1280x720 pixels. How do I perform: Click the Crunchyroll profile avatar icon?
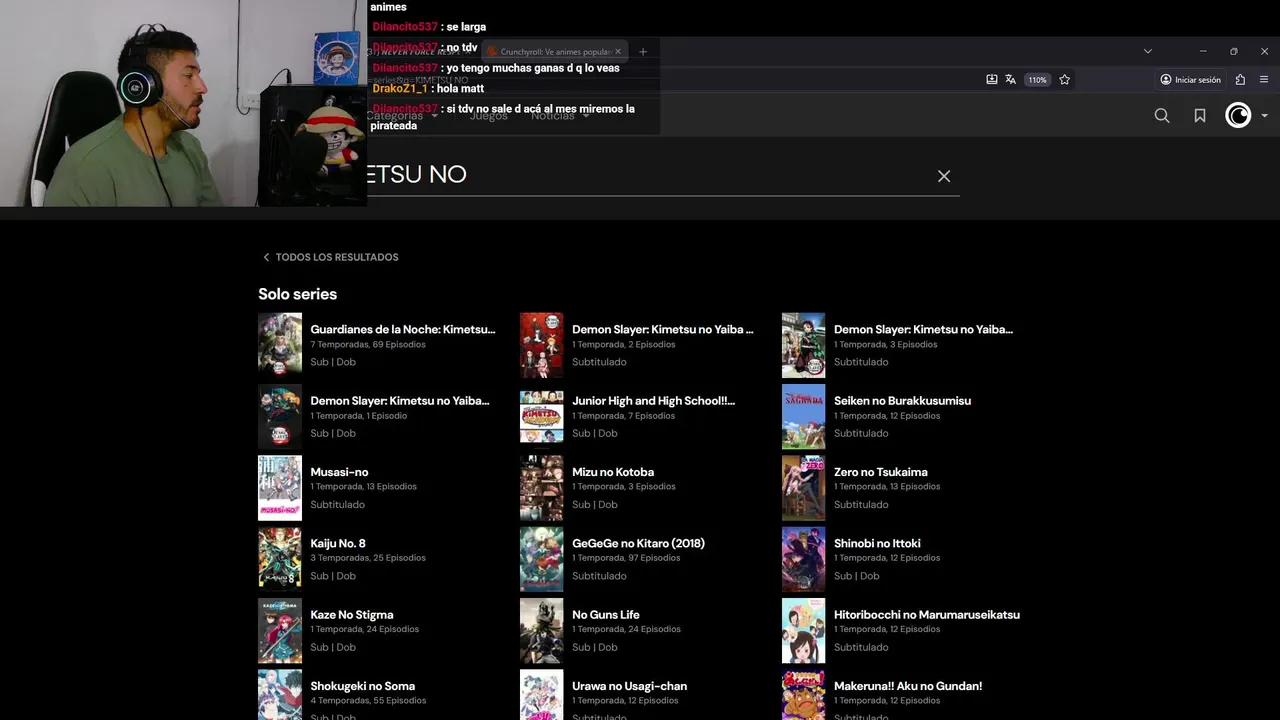(1238, 116)
